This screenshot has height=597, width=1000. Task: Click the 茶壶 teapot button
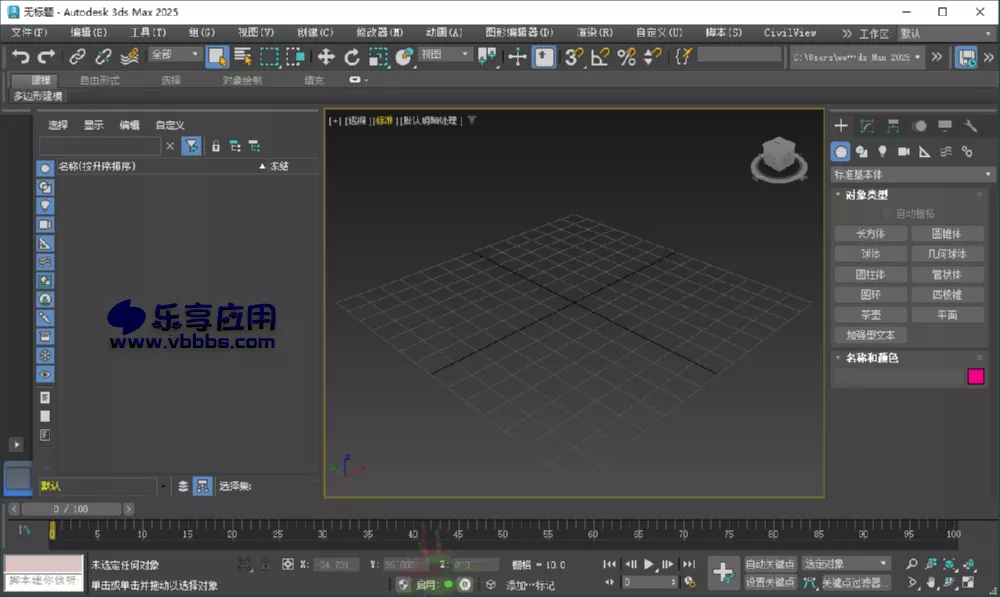(871, 314)
